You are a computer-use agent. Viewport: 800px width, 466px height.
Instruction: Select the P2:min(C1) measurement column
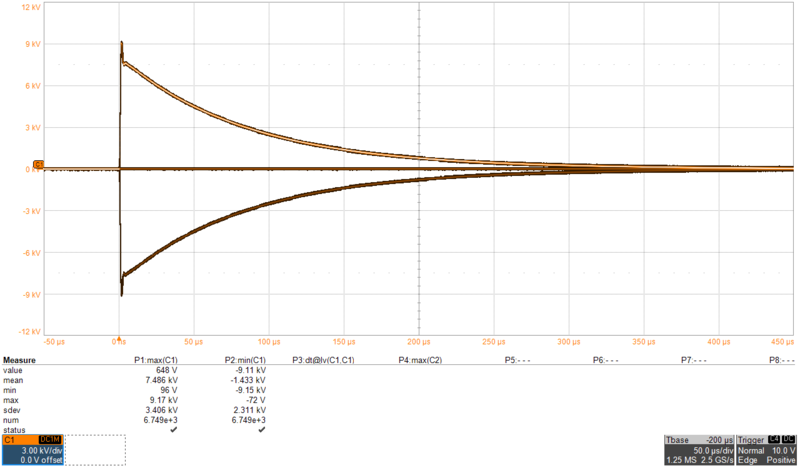tap(245, 359)
